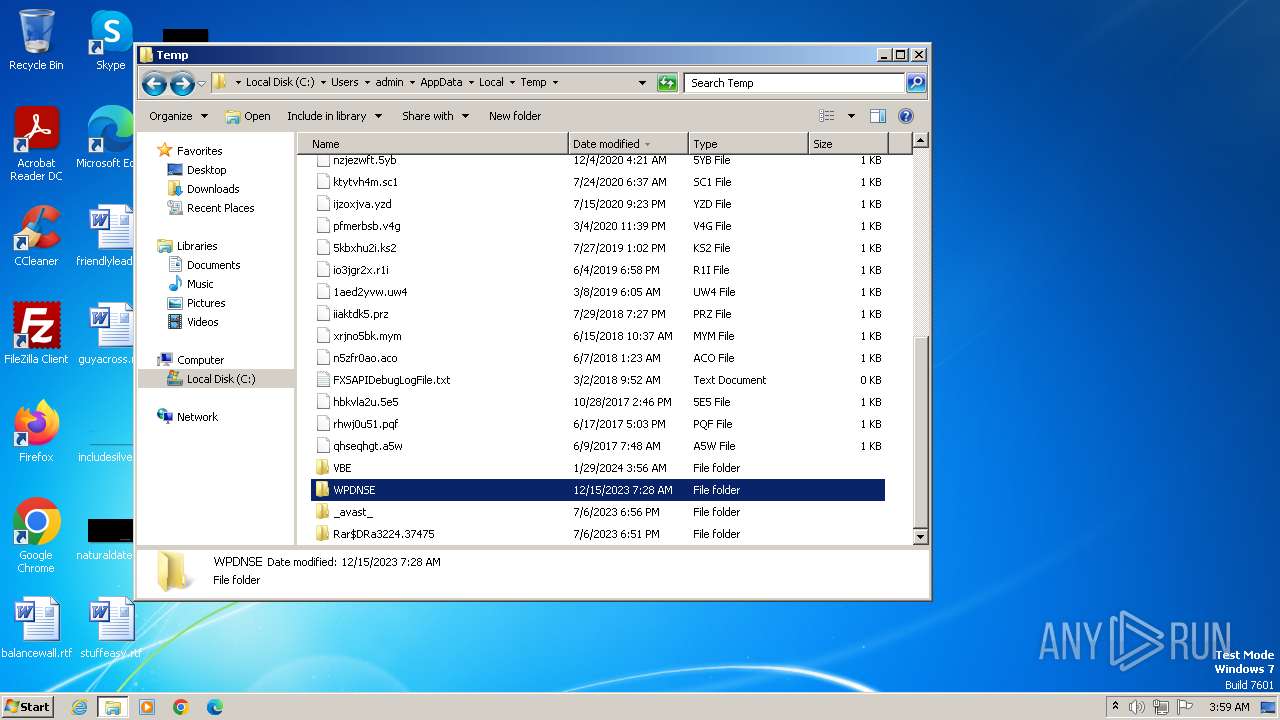
Task: Open Internet Explorer from taskbar
Action: [79, 707]
